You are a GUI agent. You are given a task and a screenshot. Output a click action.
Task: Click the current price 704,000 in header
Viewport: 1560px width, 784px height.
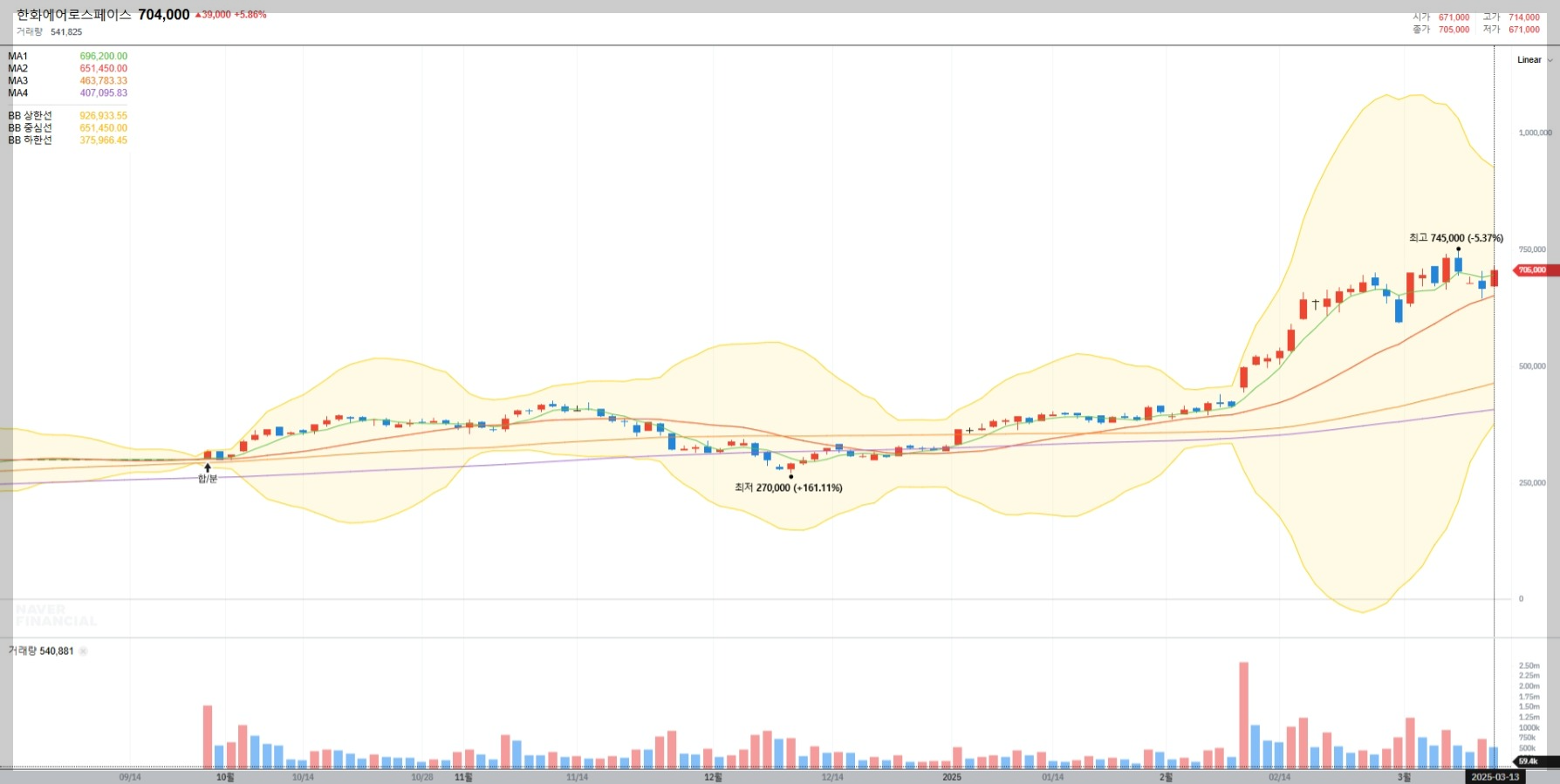(164, 15)
